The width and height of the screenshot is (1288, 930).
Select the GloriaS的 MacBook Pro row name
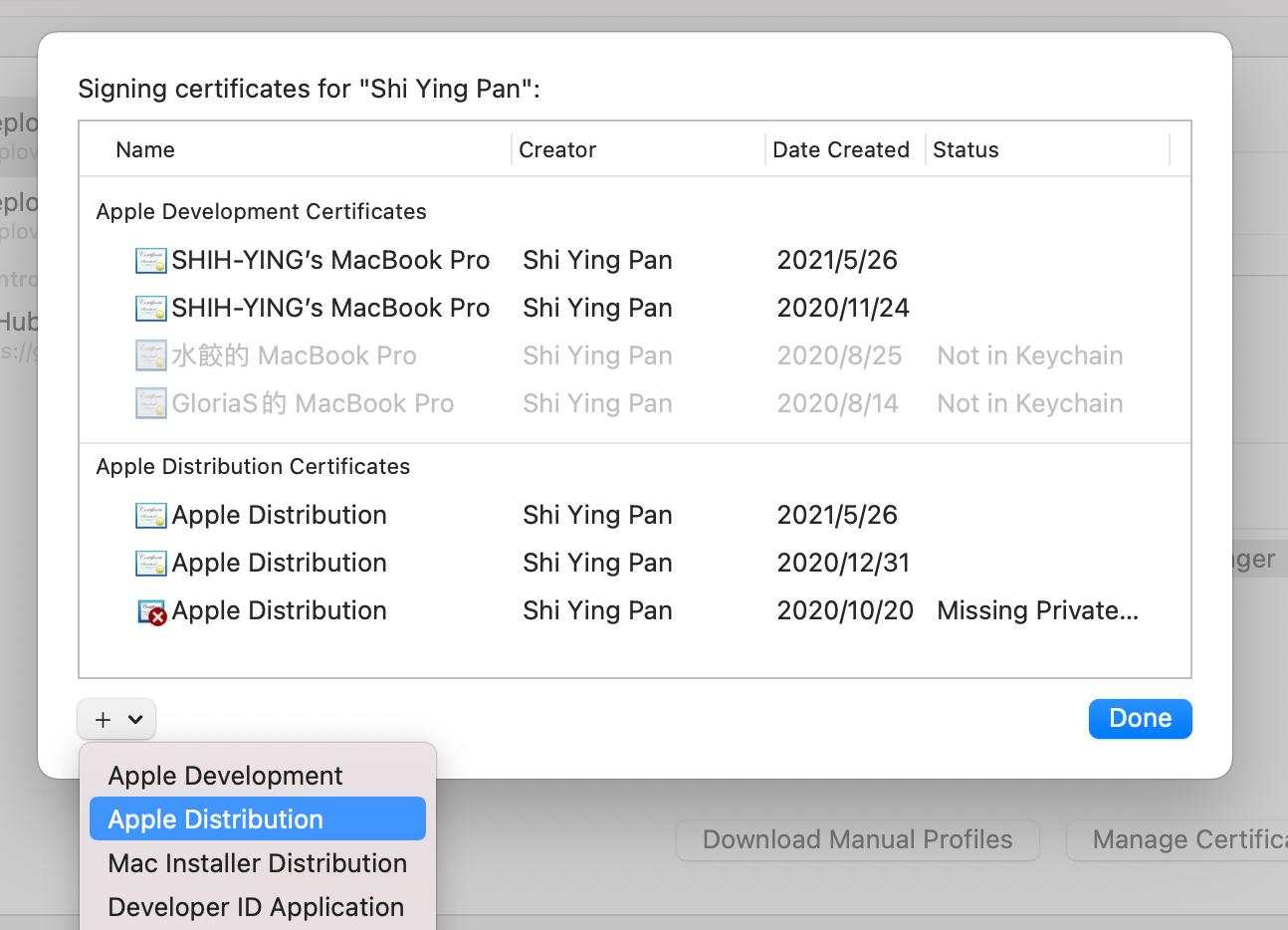pyautogui.click(x=313, y=404)
